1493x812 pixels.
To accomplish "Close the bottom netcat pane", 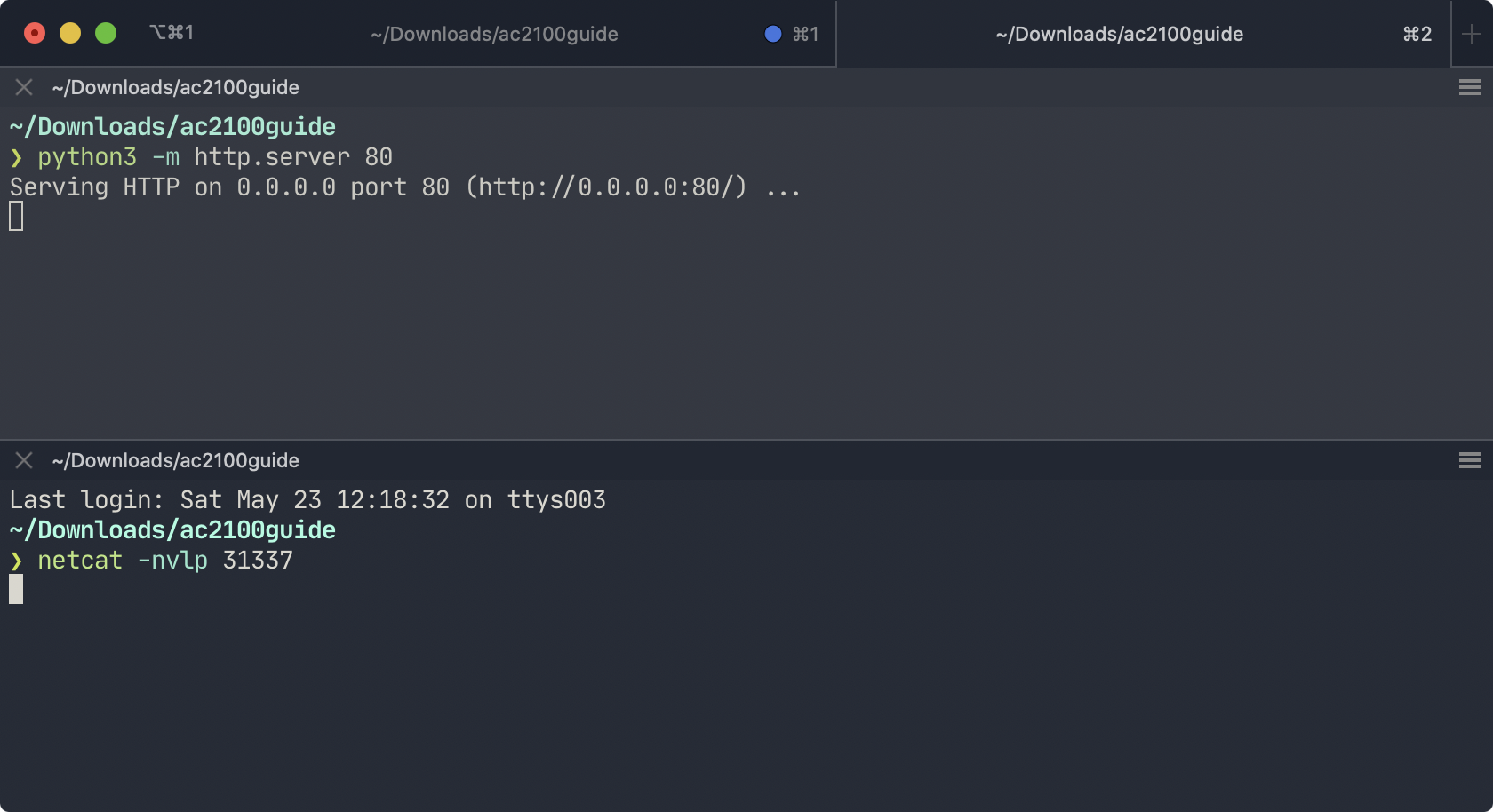I will coord(24,460).
